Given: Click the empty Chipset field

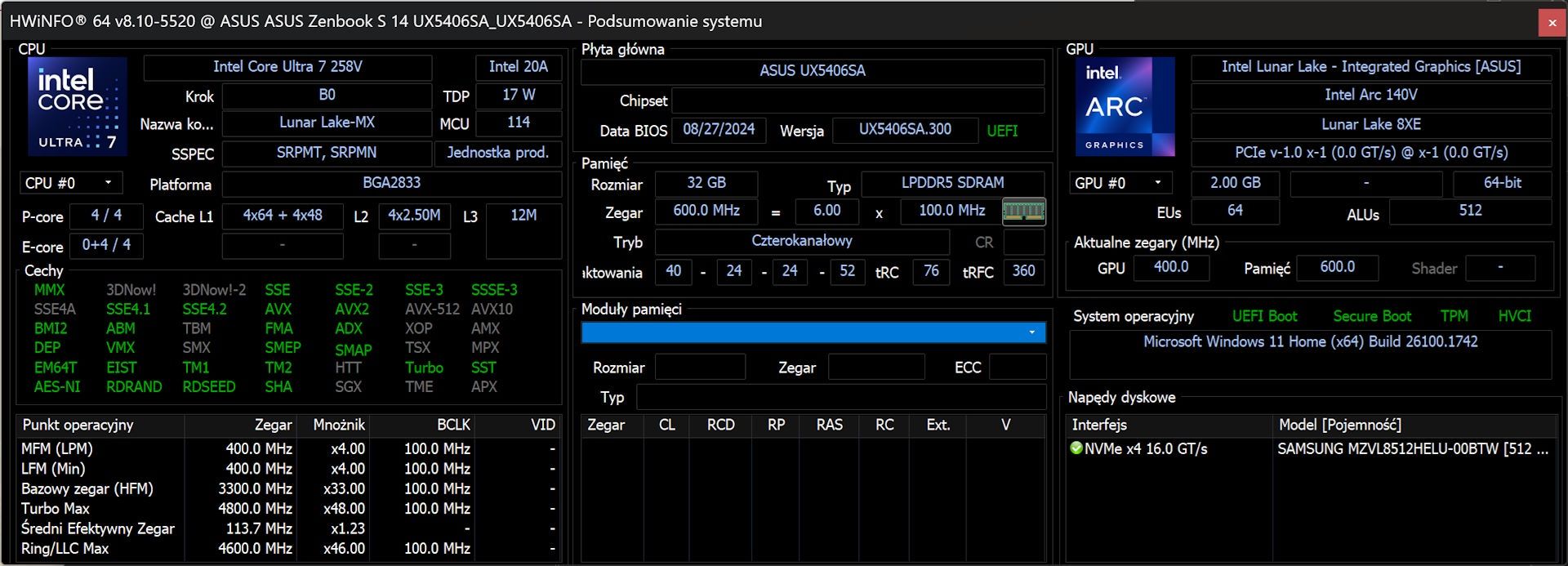Looking at the screenshot, I should tap(857, 100).
